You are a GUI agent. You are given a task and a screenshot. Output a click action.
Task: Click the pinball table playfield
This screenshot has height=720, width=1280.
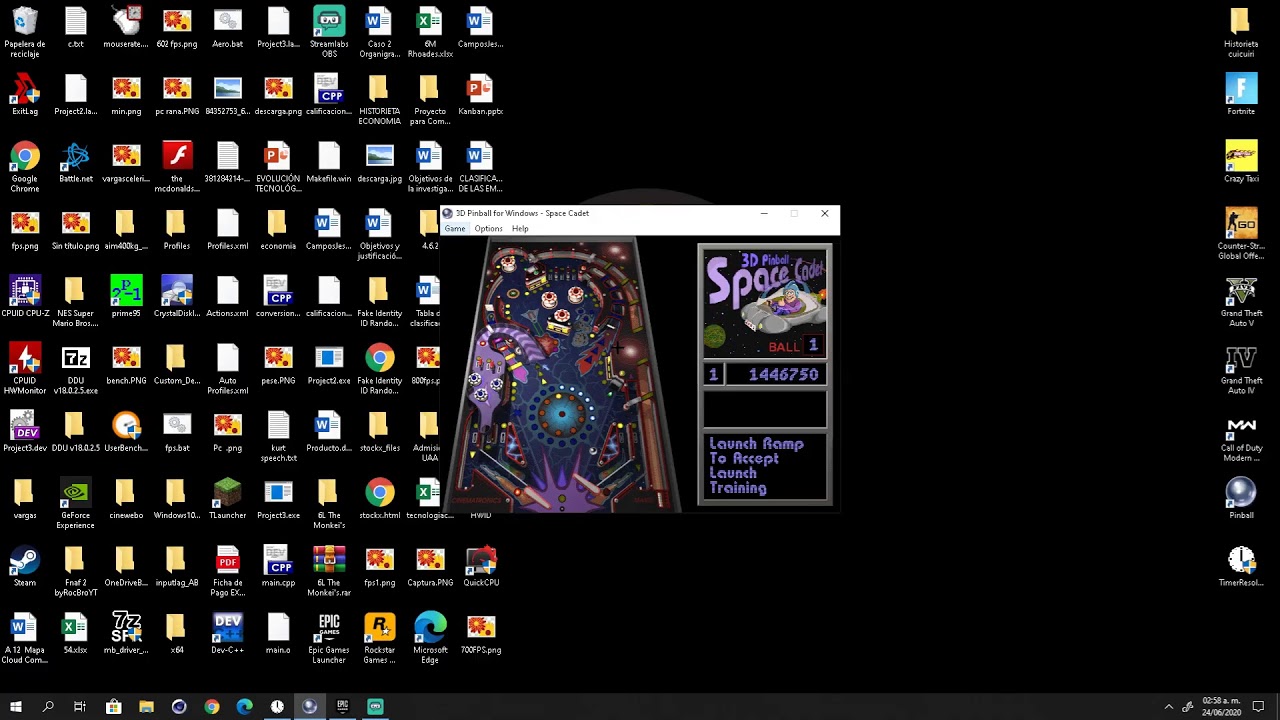562,375
